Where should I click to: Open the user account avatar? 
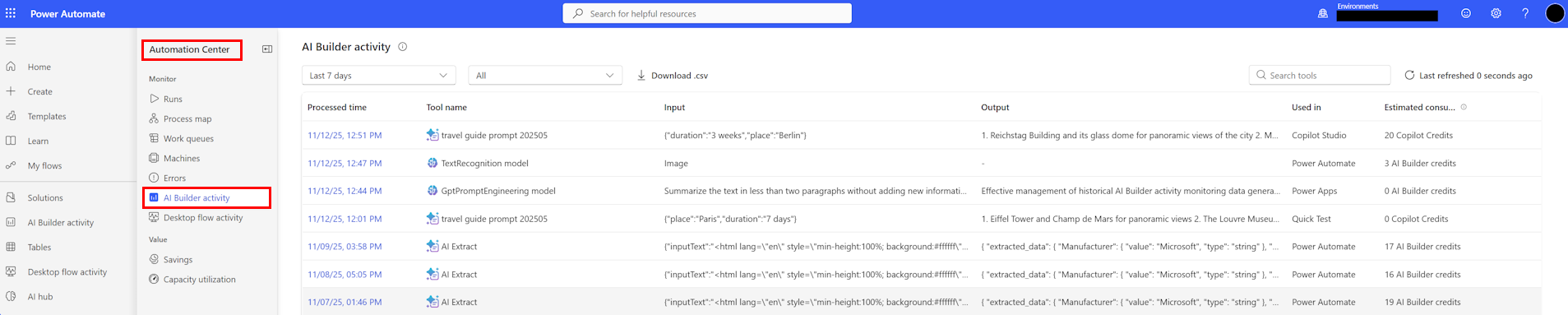tap(1555, 13)
